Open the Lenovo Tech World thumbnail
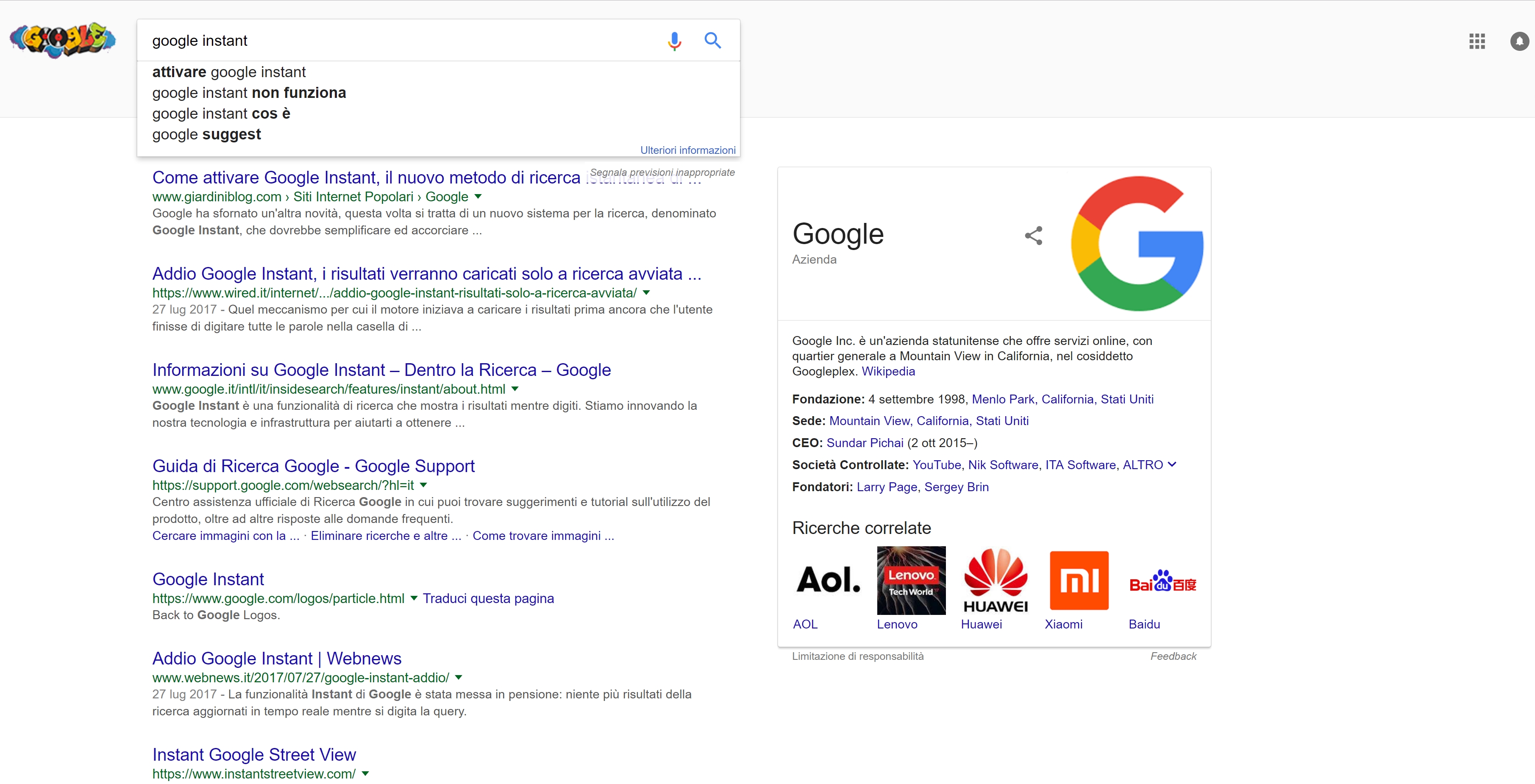1535x784 pixels. pos(911,580)
